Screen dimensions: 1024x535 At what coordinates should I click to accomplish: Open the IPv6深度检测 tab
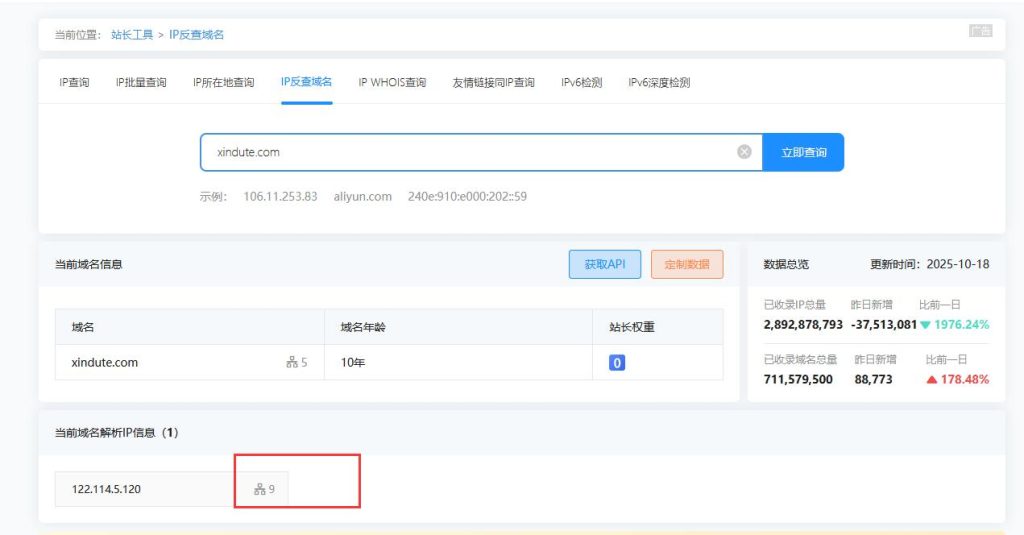[x=659, y=82]
